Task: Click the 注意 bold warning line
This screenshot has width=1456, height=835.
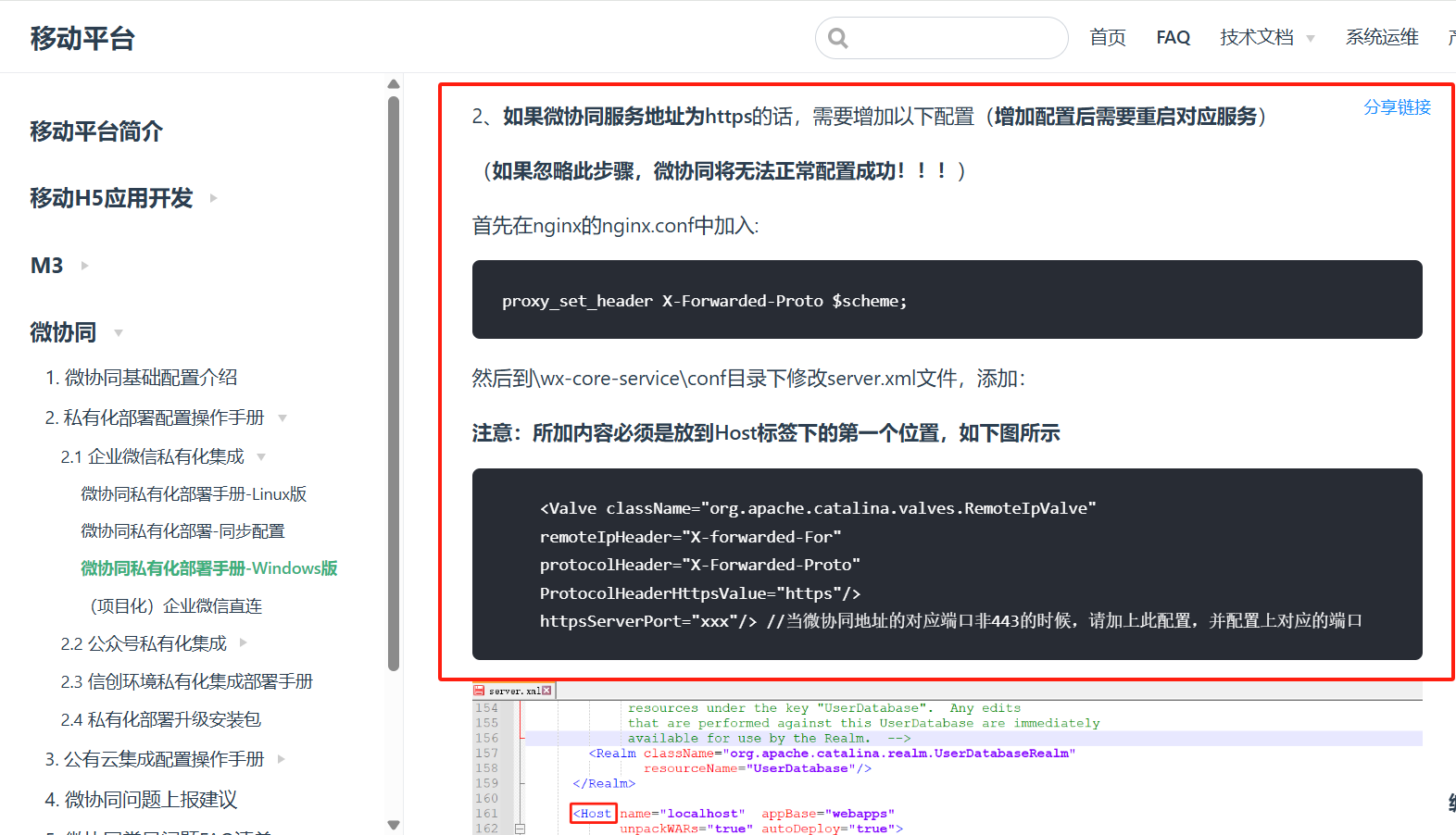Action: [766, 433]
